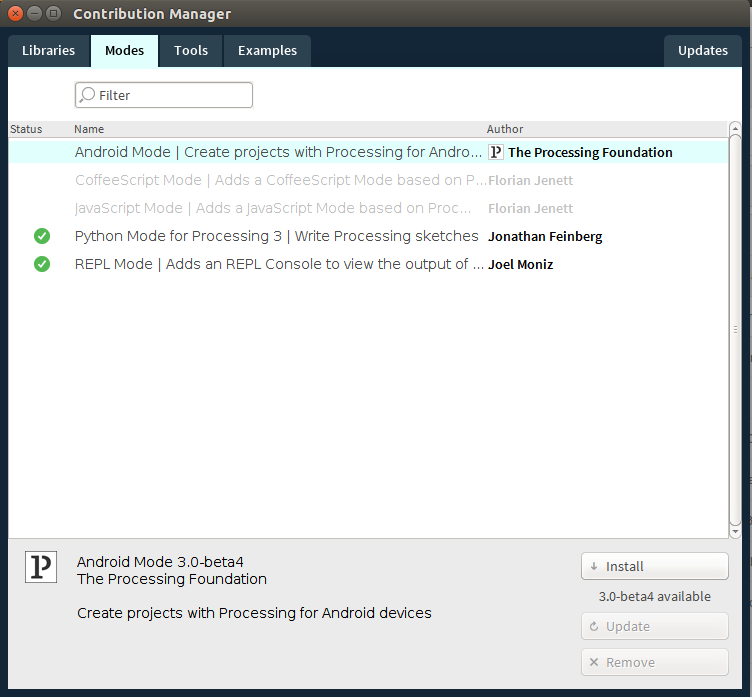Install Android Mode with Install button

click(655, 566)
